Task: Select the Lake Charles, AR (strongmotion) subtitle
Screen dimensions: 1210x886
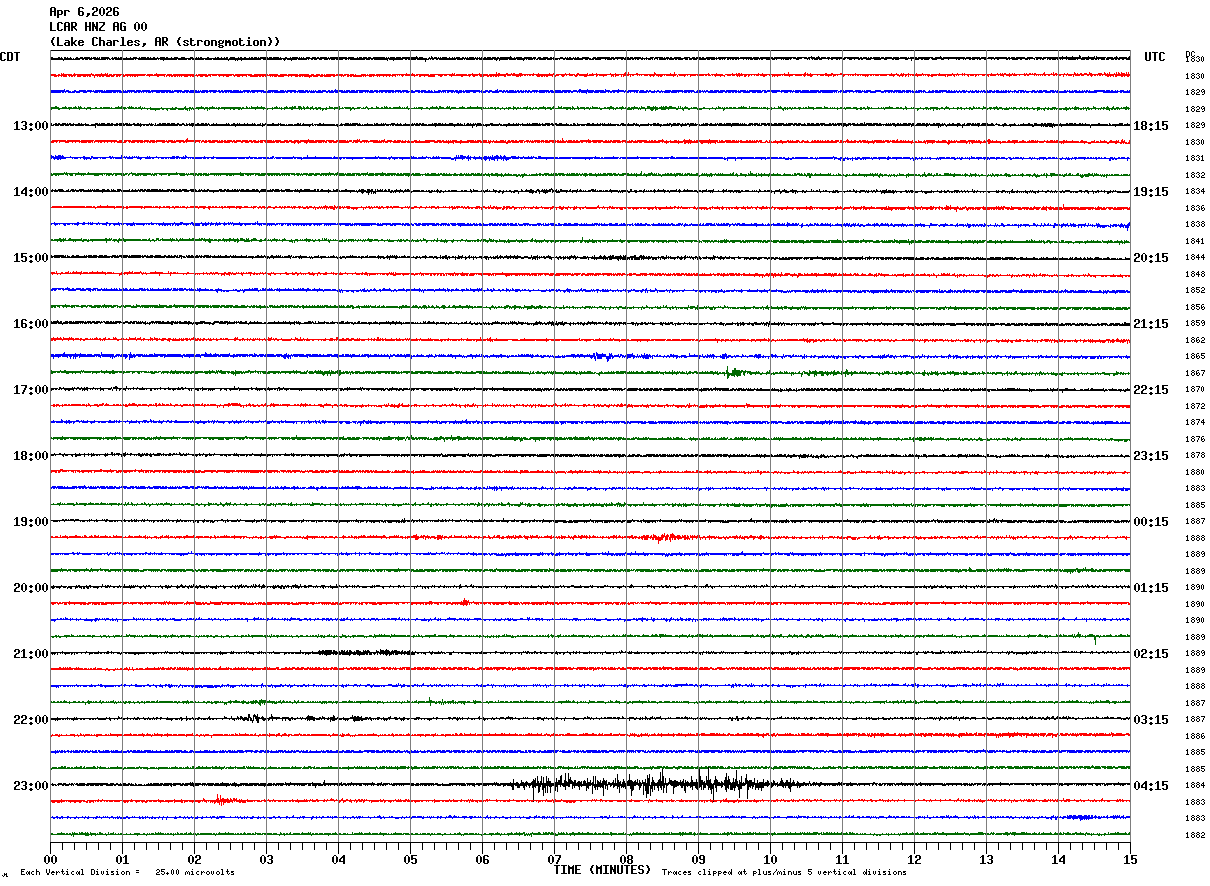Action: [x=165, y=42]
